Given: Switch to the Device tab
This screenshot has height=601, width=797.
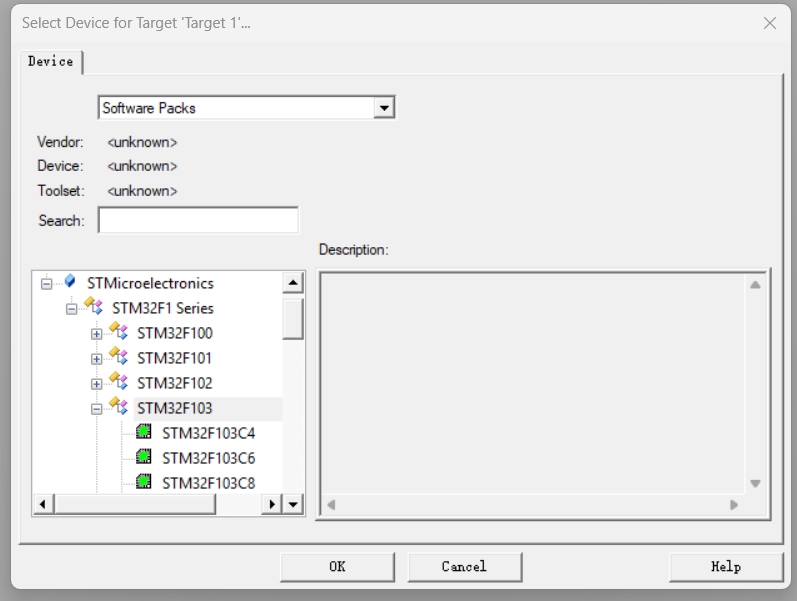Looking at the screenshot, I should tap(51, 62).
